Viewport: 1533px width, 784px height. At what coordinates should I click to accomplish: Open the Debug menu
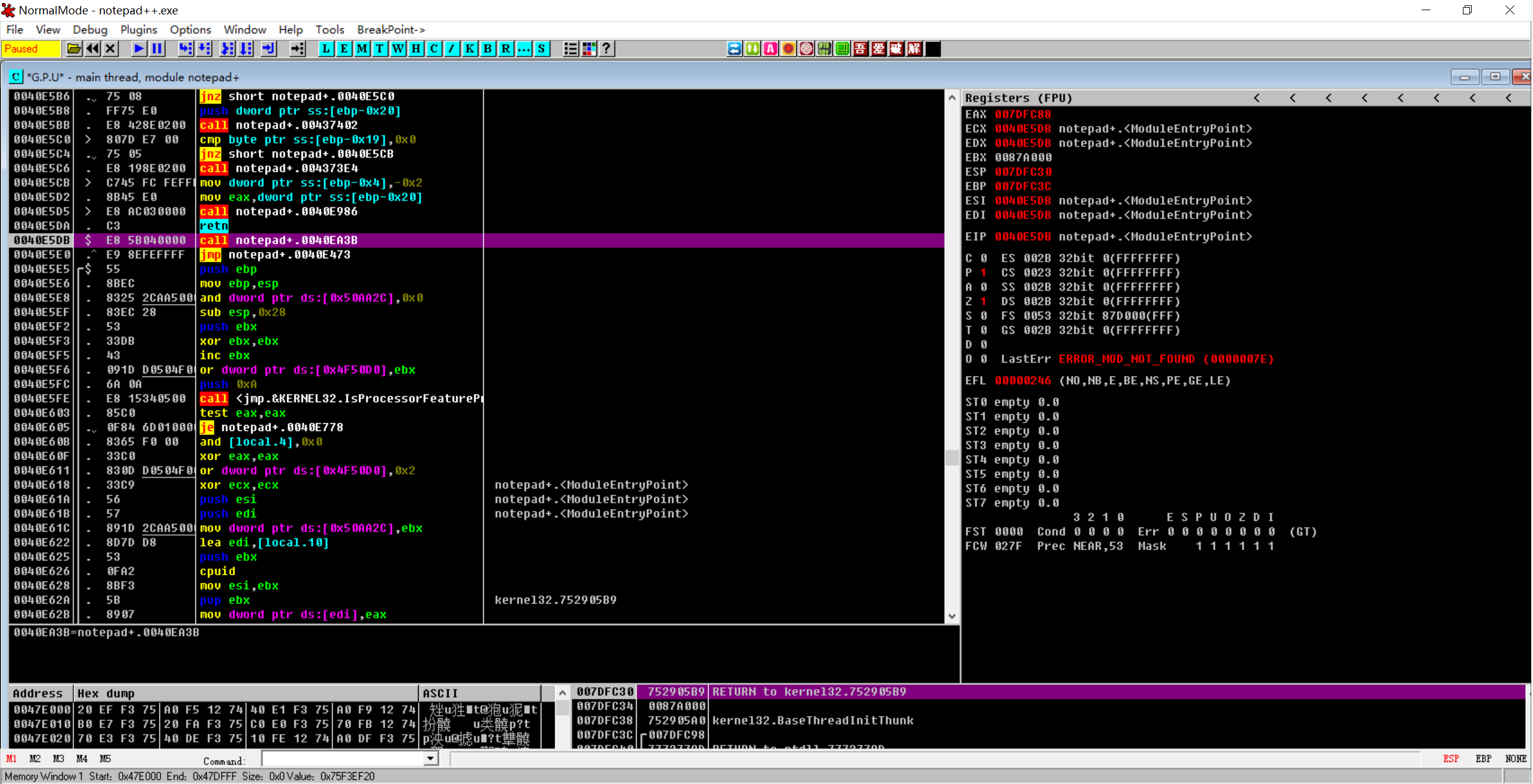pos(90,29)
